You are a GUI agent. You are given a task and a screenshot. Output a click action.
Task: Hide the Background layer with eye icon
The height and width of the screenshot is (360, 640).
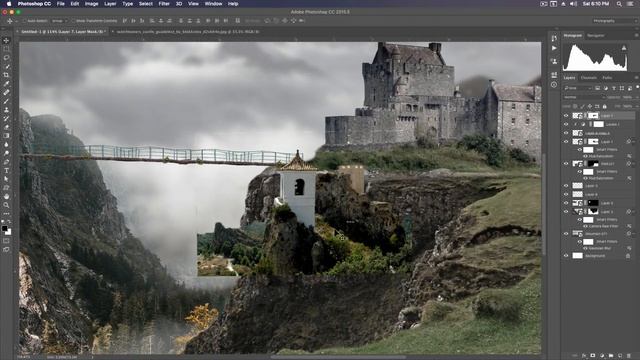[x=566, y=256]
